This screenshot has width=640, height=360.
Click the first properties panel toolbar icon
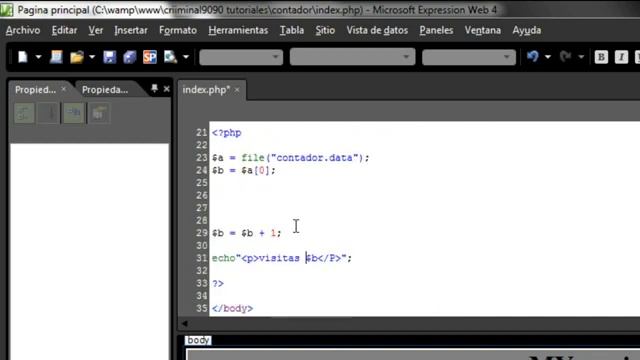click(x=24, y=113)
